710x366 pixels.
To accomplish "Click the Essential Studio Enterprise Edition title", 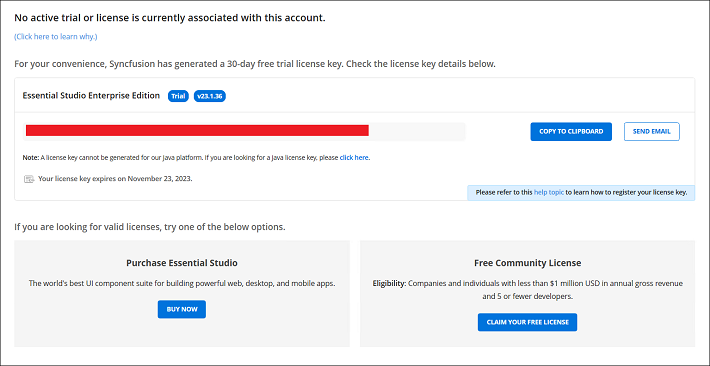I will [91, 96].
